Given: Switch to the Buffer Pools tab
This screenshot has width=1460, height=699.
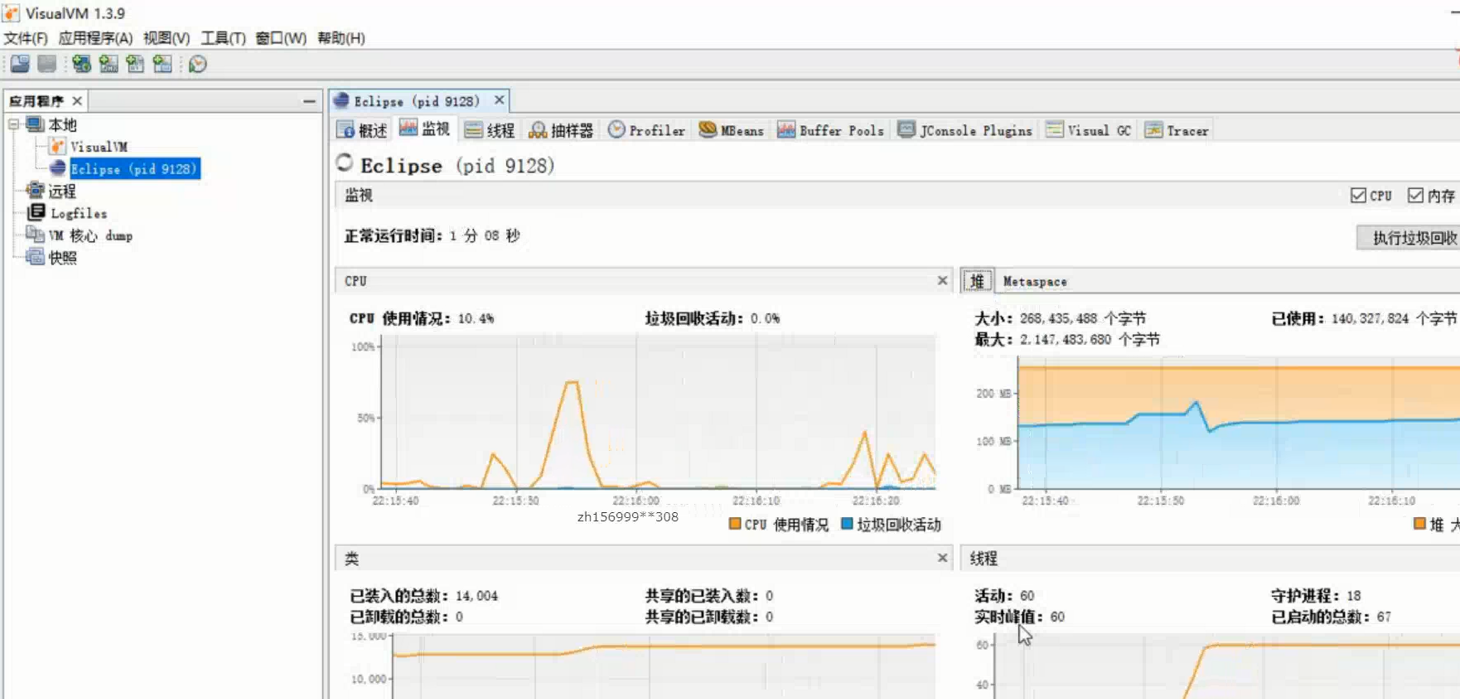Looking at the screenshot, I should pyautogui.click(x=831, y=130).
